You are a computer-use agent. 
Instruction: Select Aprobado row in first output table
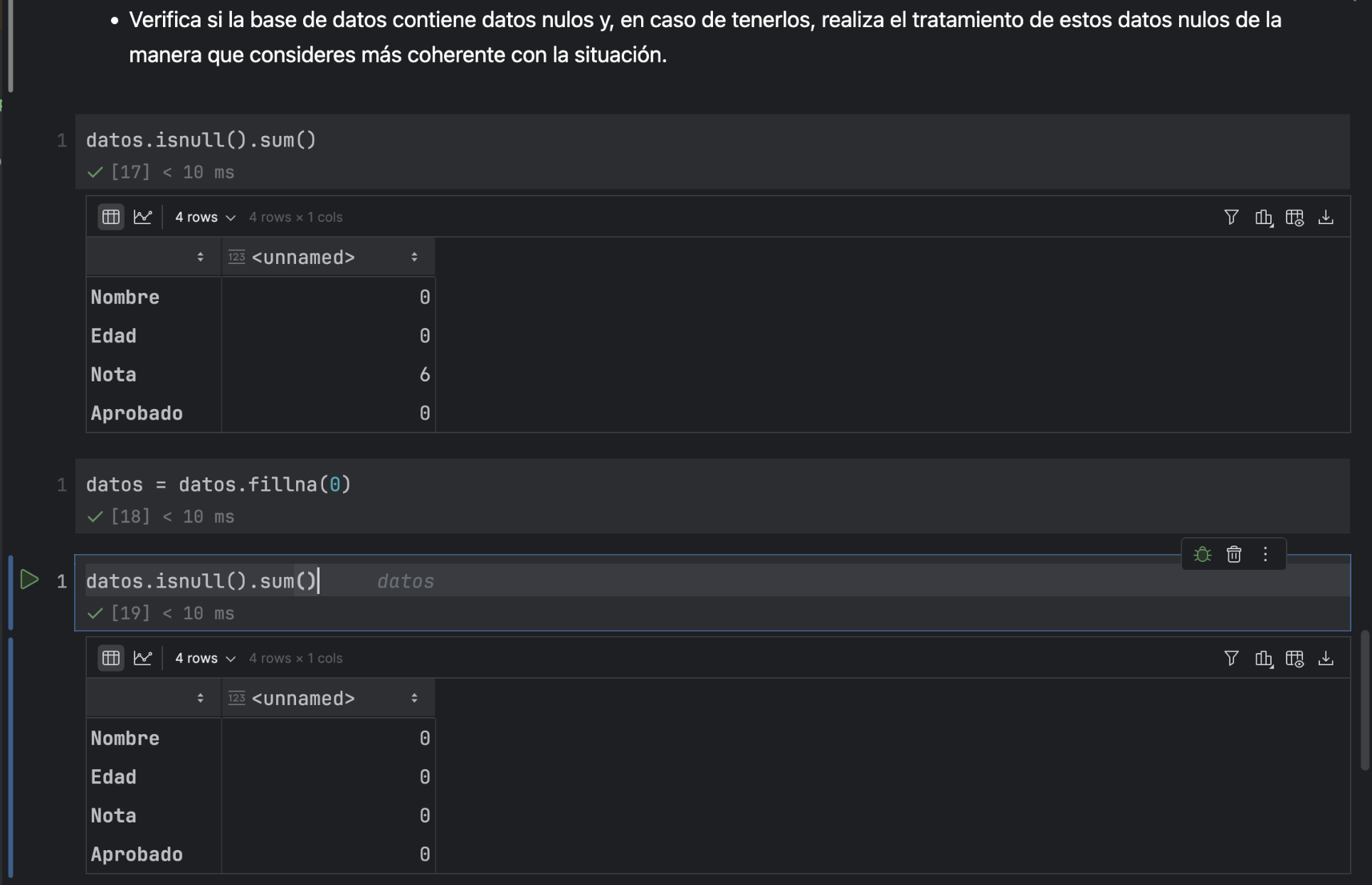click(x=261, y=413)
